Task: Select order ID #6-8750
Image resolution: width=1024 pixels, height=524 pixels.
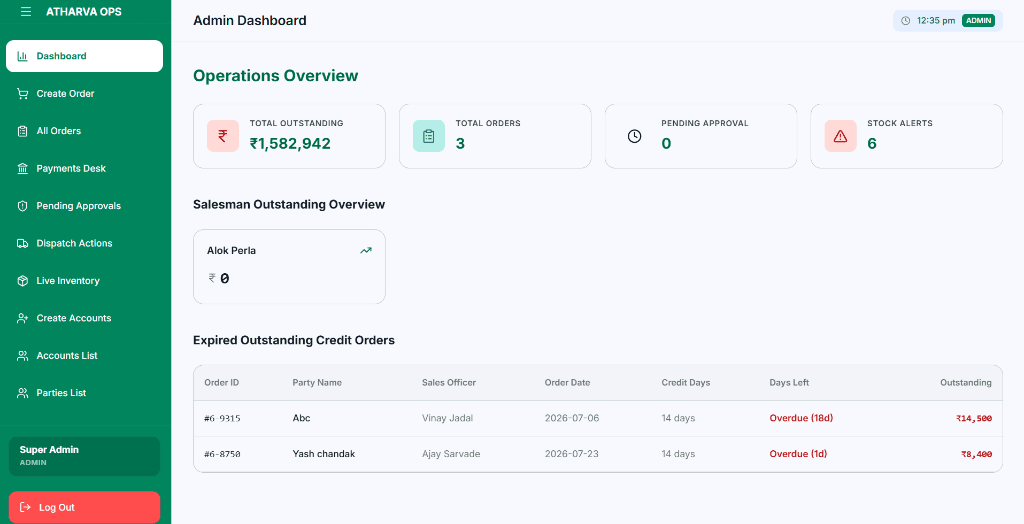Action: tap(223, 453)
